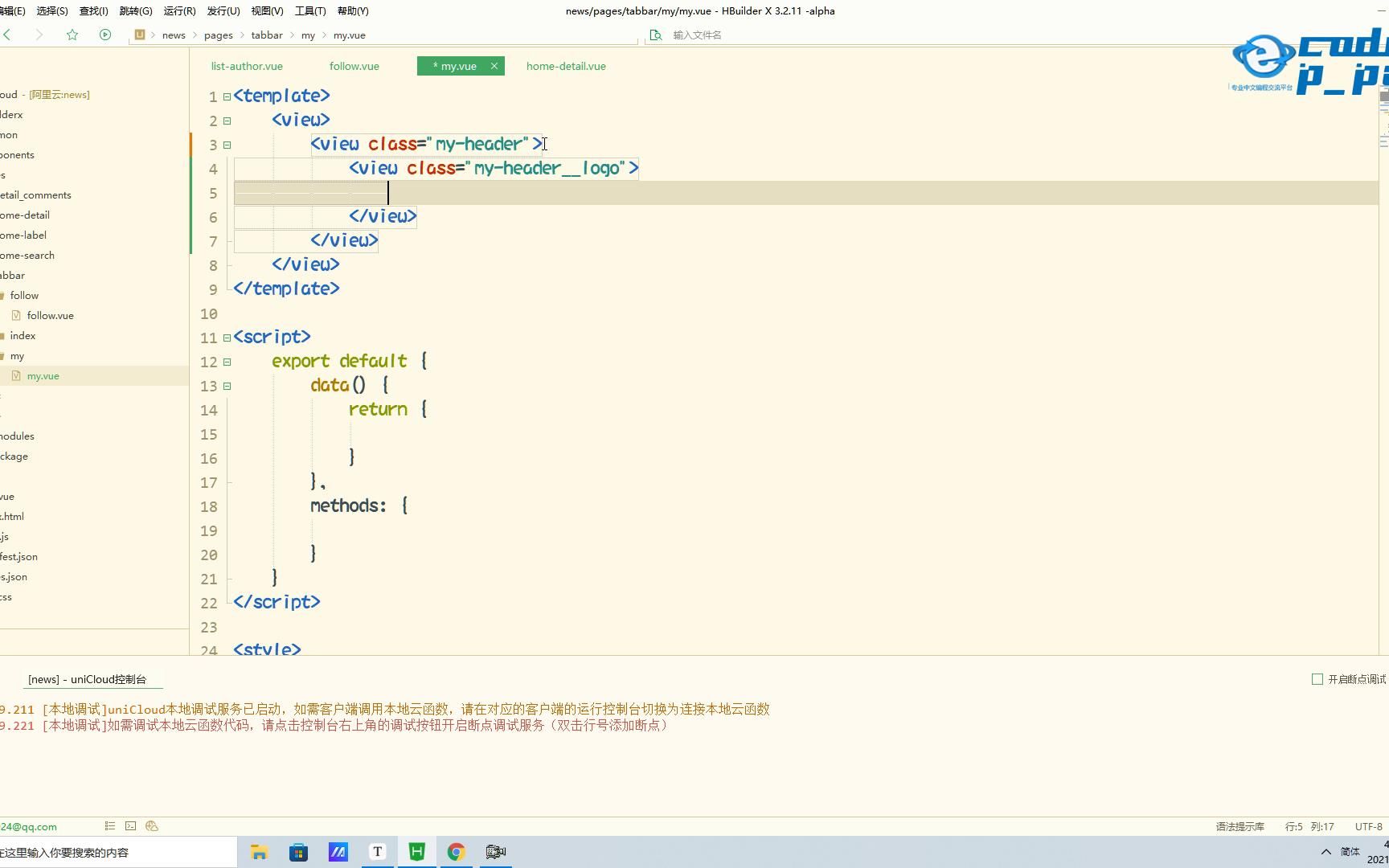The height and width of the screenshot is (868, 1389).
Task: Click the my.vue file icon in tree
Action: coord(16,375)
